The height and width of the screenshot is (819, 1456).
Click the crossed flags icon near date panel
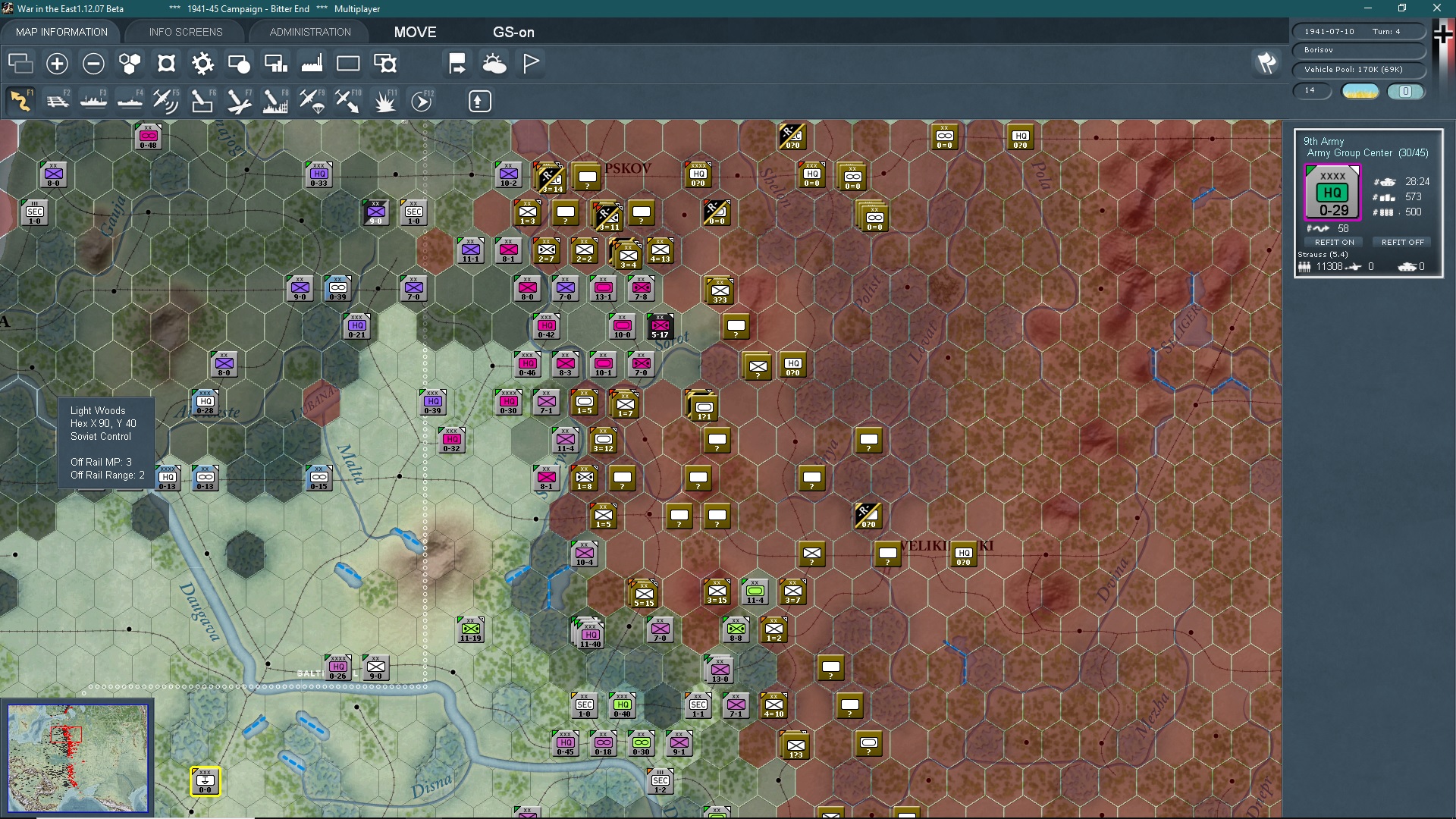(x=1266, y=63)
